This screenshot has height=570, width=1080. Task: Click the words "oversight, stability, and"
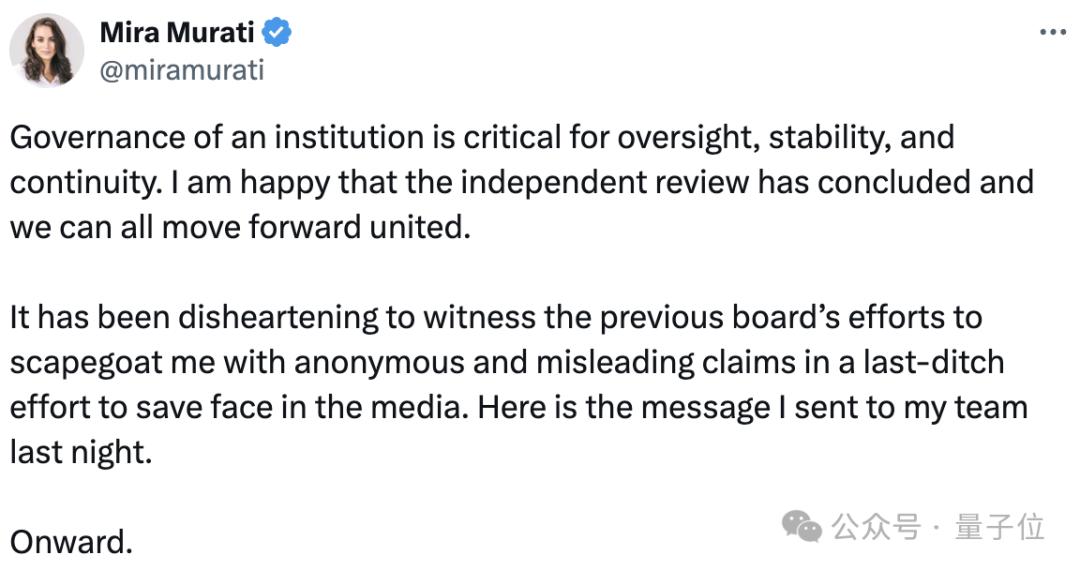coord(786,137)
